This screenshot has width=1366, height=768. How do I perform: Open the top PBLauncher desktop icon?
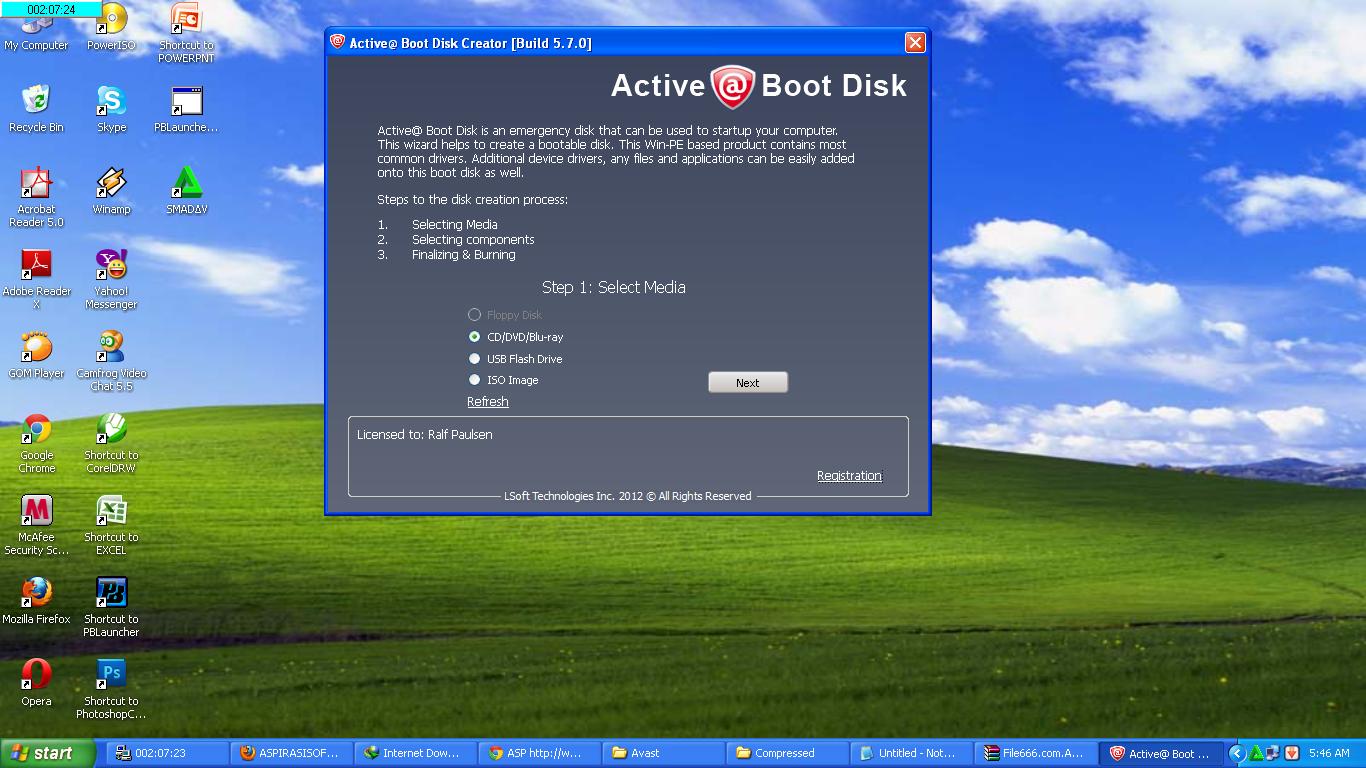pos(186,109)
